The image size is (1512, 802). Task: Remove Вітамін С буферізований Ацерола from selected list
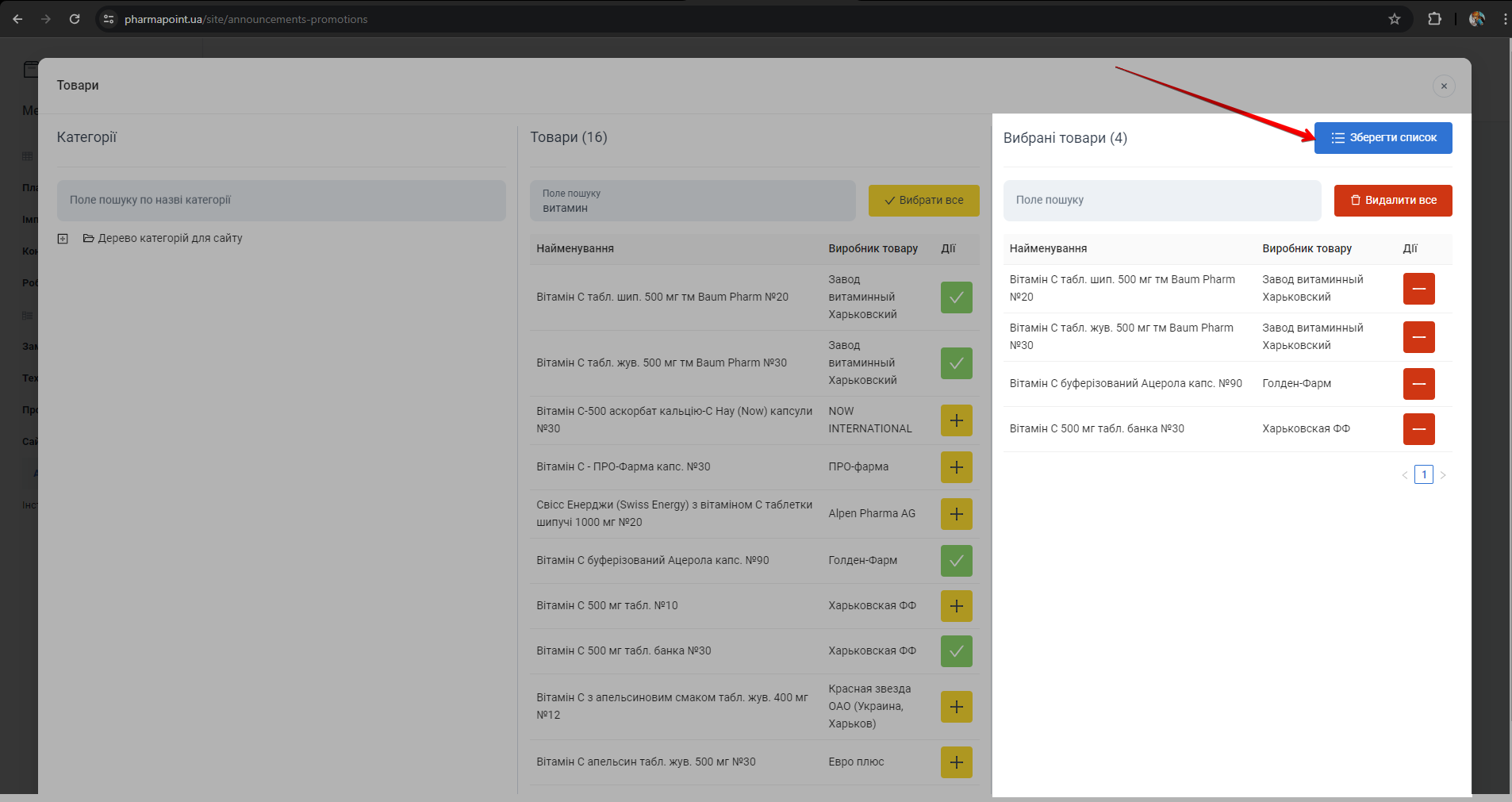1418,384
